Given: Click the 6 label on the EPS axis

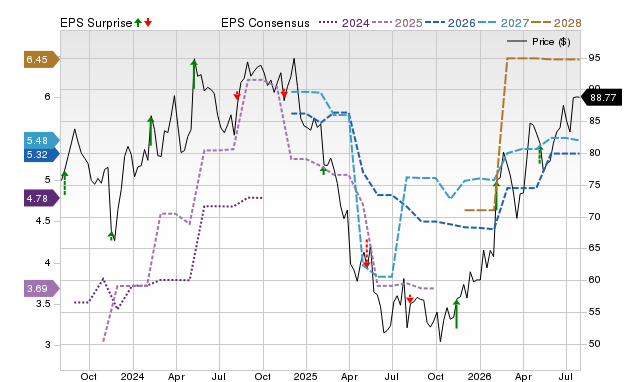Looking at the screenshot, I should point(48,97).
